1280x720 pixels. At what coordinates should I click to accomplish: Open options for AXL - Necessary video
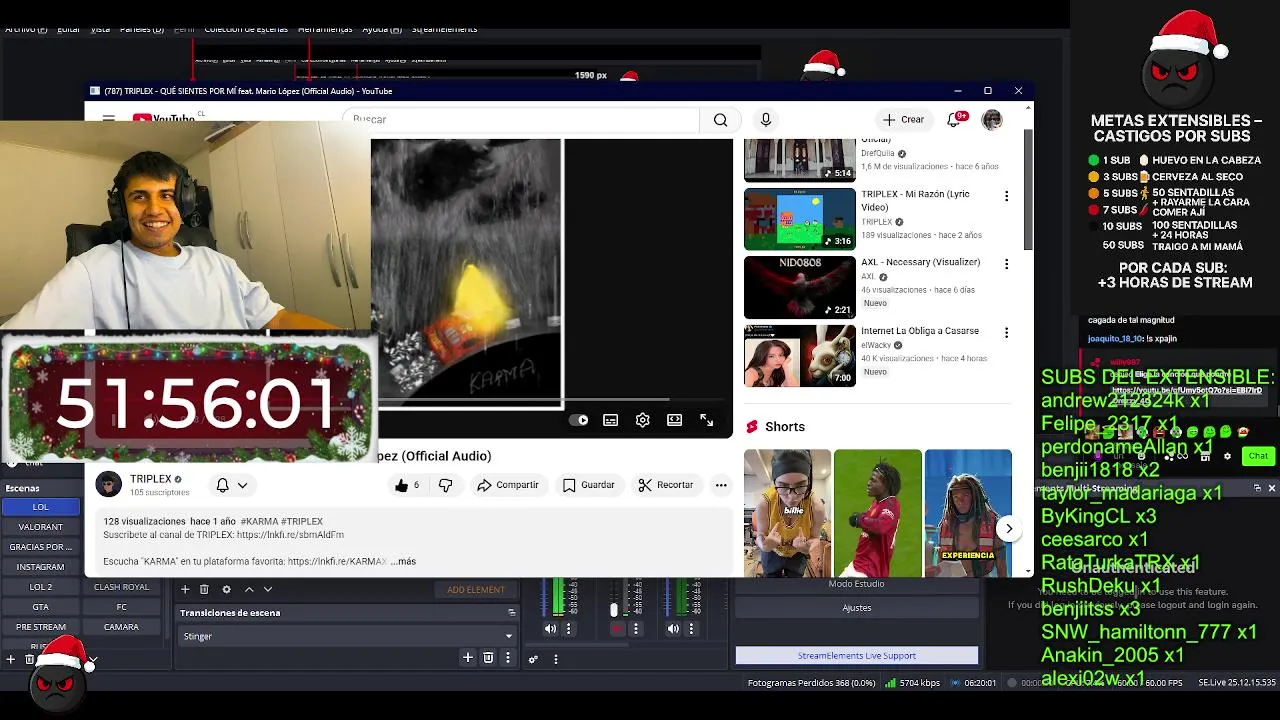coord(1006,264)
